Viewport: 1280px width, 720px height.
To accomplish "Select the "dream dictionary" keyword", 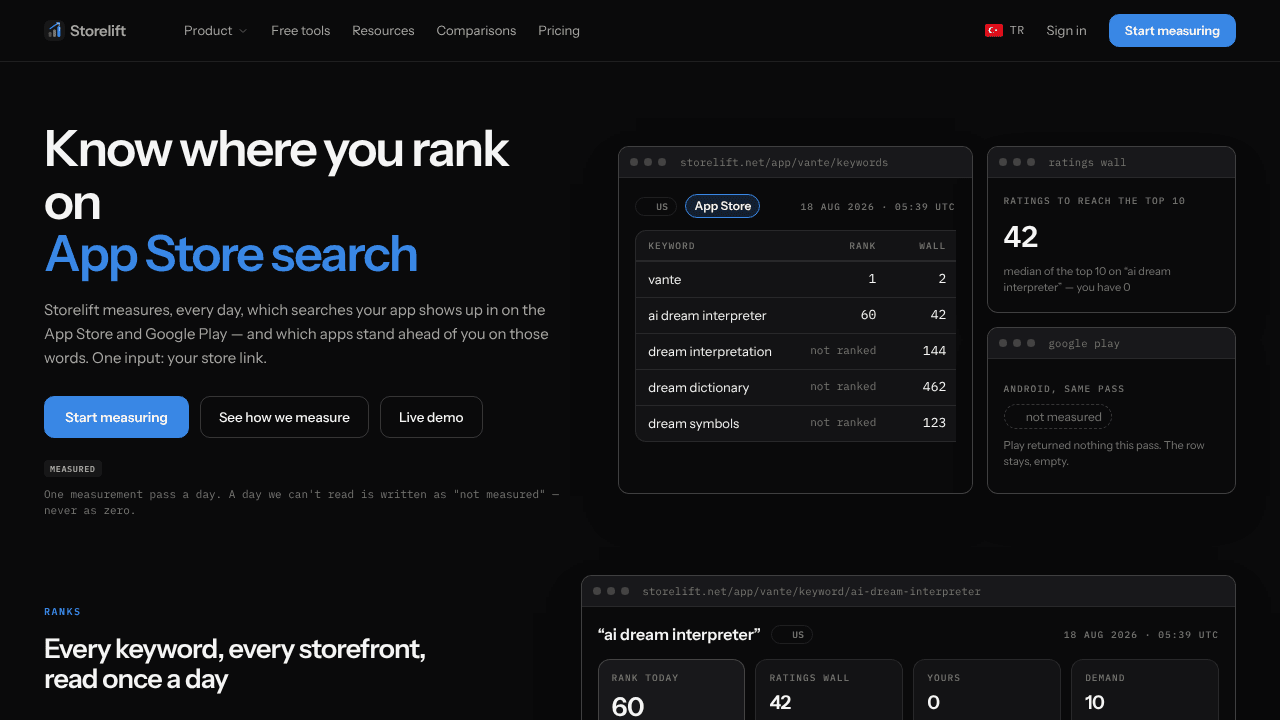I will pyautogui.click(x=698, y=388).
